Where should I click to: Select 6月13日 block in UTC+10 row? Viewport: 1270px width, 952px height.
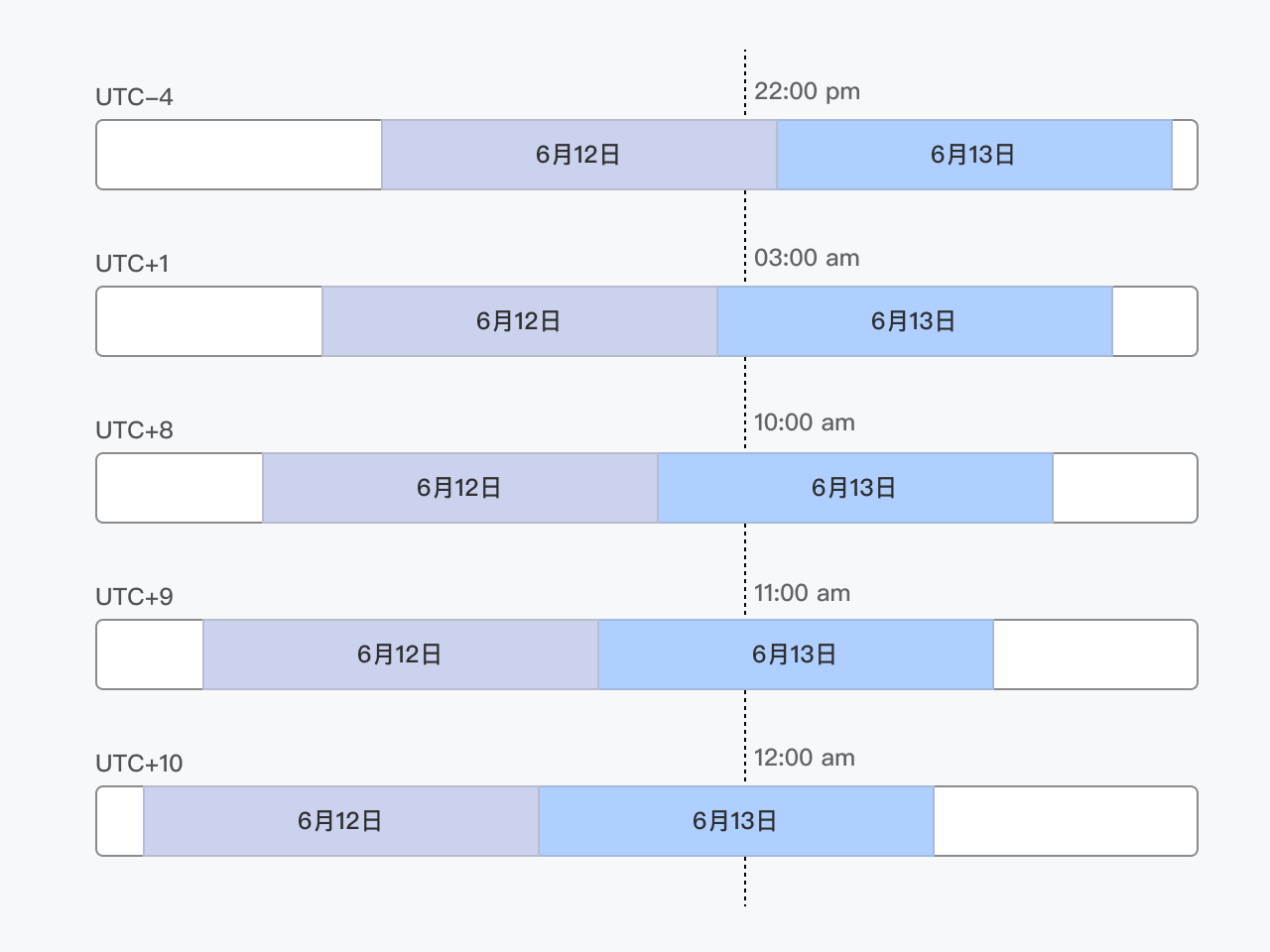point(736,821)
